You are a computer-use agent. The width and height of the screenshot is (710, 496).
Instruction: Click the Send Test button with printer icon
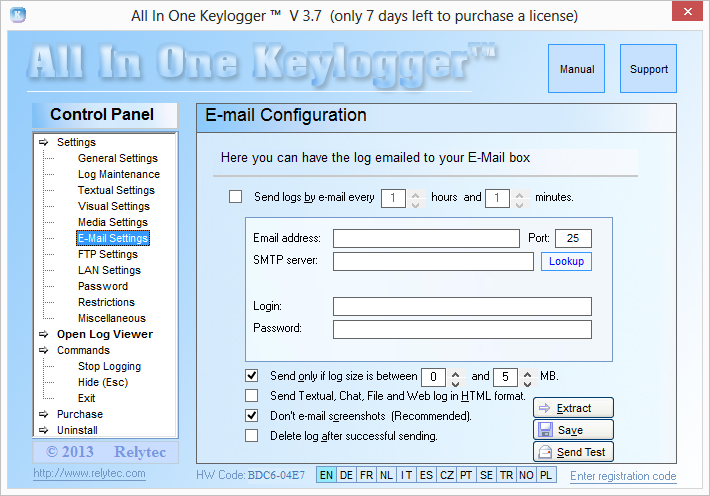click(573, 452)
